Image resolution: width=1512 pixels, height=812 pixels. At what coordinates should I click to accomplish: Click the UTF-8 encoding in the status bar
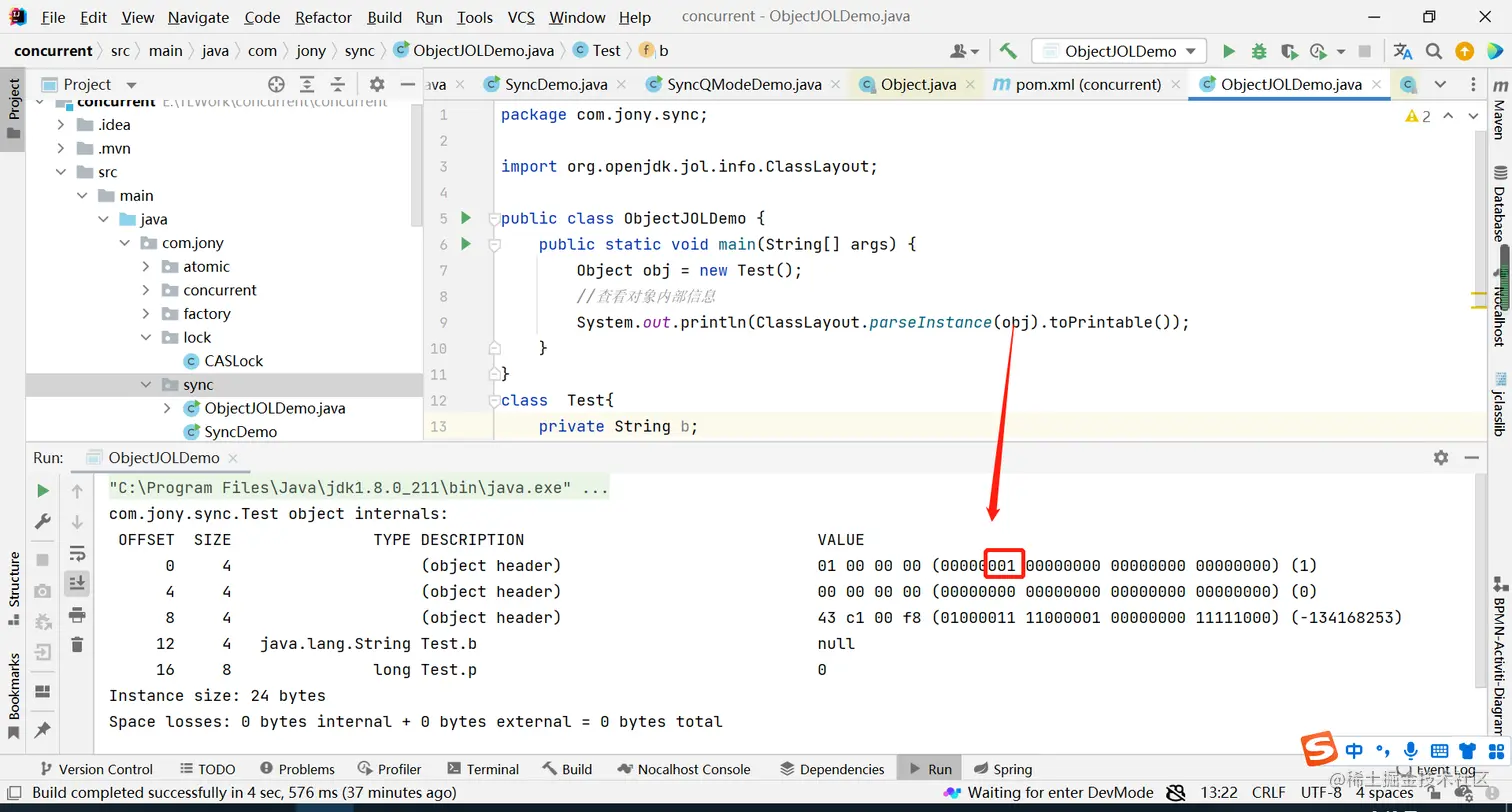pos(1321,793)
